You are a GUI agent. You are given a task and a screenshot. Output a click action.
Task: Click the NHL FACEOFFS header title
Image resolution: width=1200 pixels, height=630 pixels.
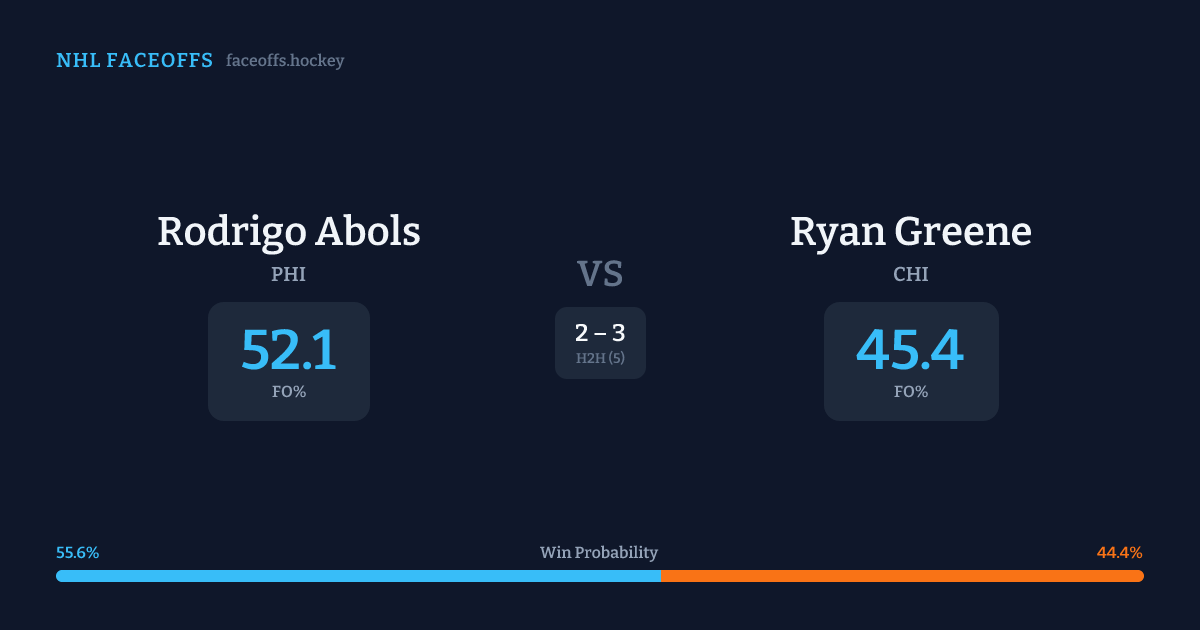pos(134,61)
